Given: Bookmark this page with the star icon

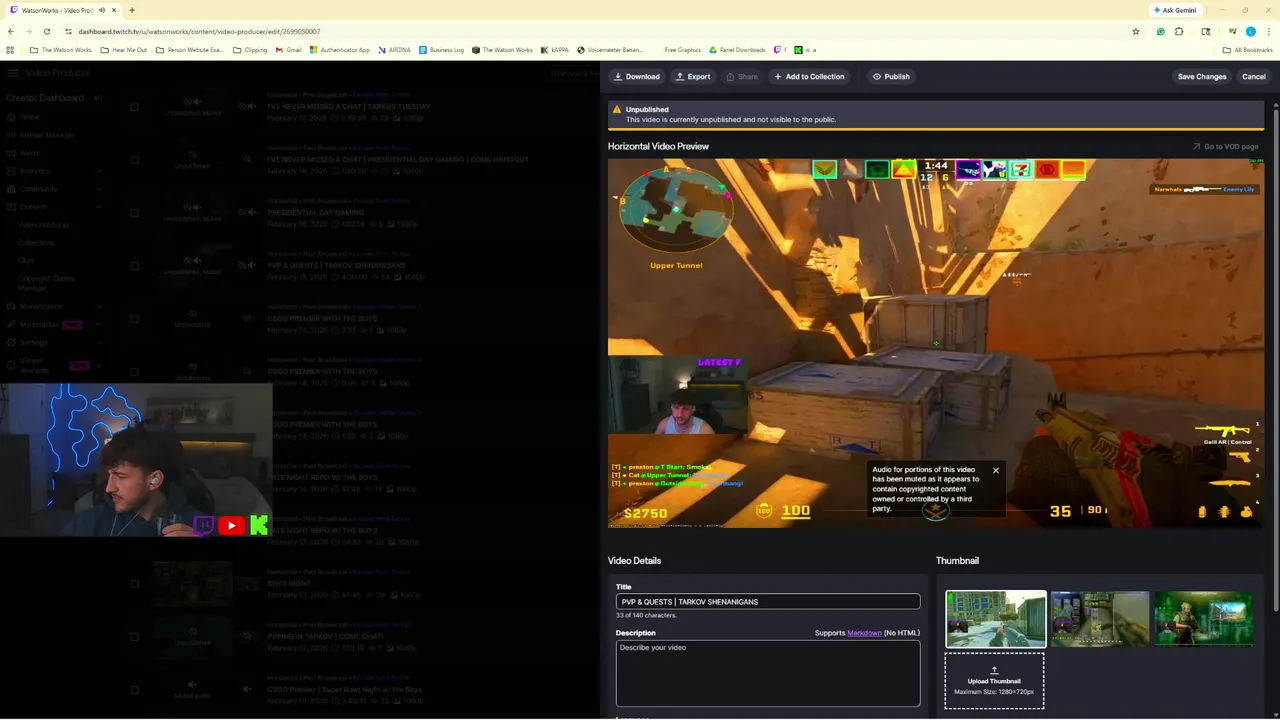Looking at the screenshot, I should tap(1136, 31).
